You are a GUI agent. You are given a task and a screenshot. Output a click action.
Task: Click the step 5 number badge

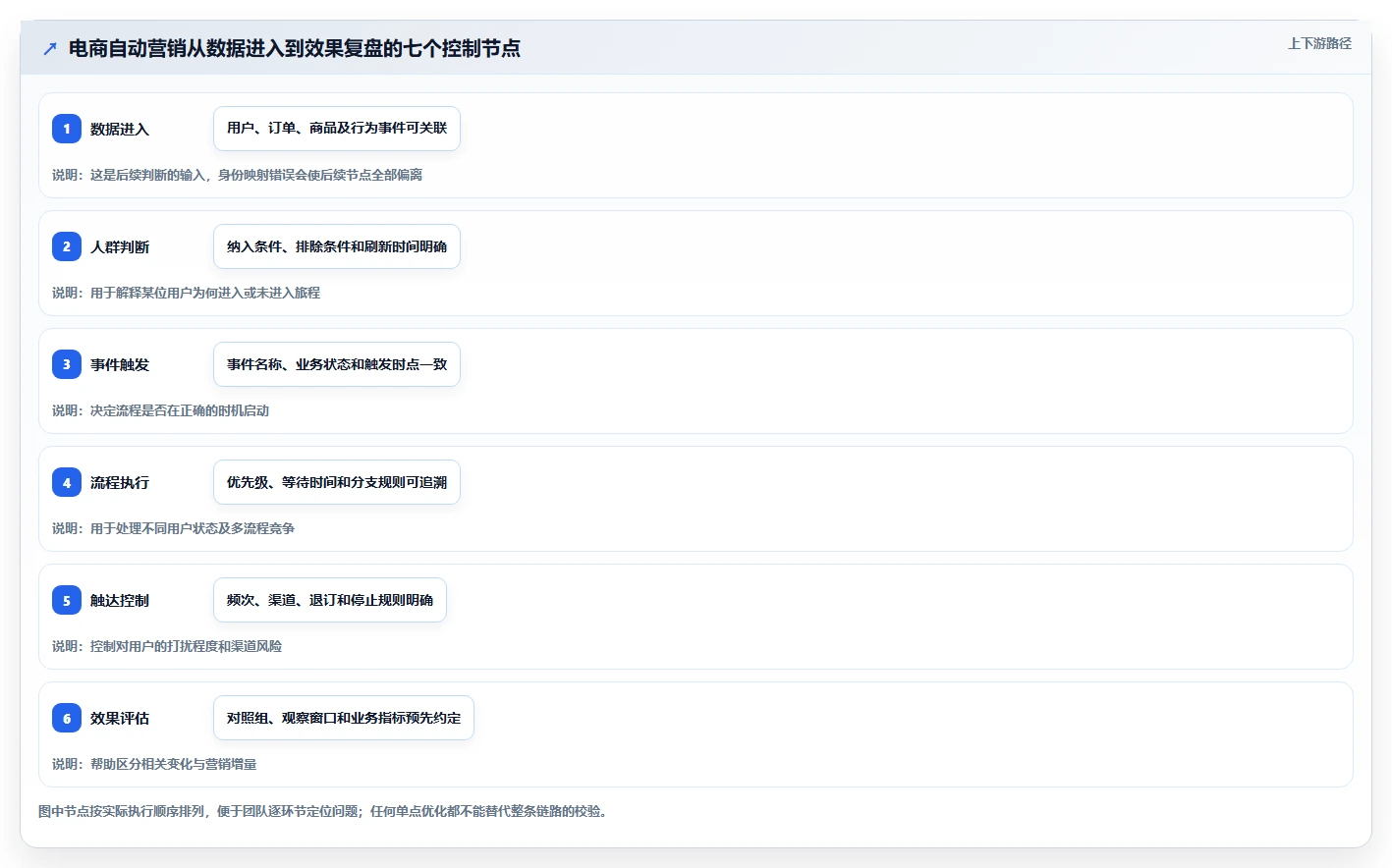pos(67,600)
